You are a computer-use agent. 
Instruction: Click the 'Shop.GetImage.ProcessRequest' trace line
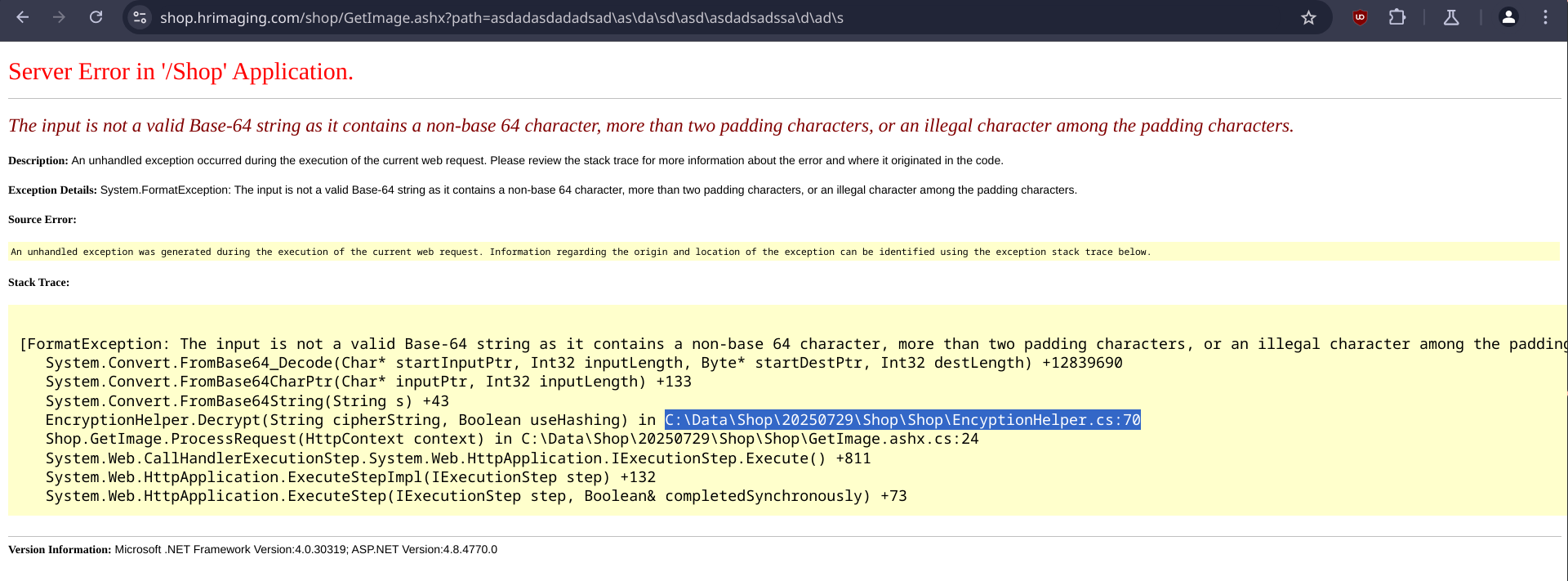[512, 439]
